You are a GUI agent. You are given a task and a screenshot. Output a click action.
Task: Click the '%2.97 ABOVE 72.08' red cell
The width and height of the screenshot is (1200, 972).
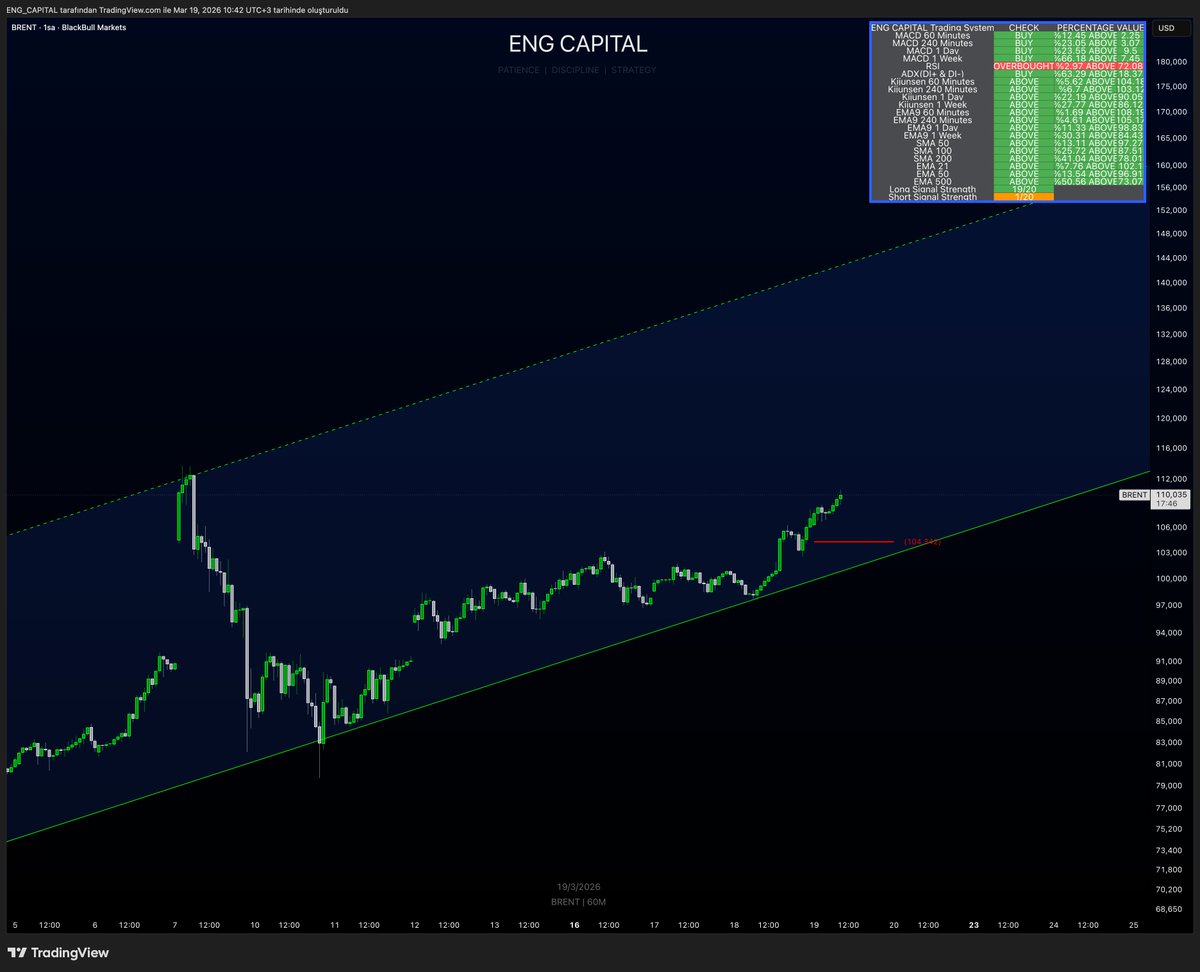point(1098,66)
